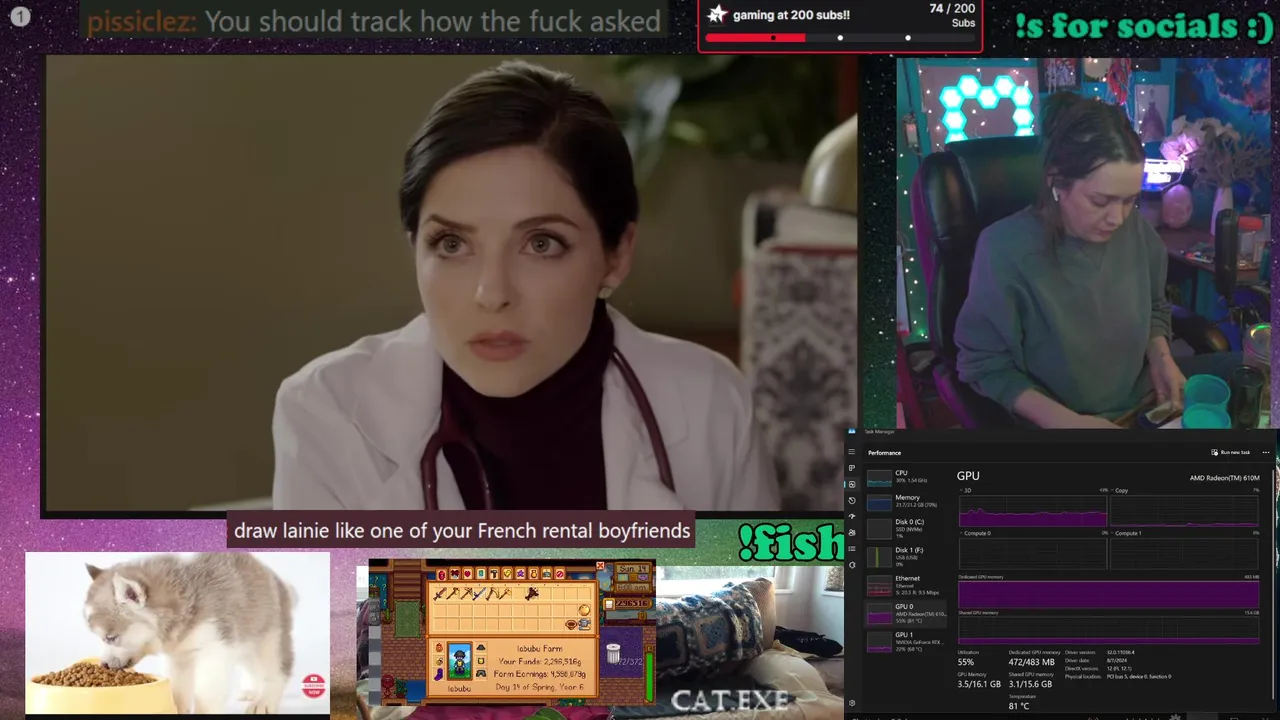Image resolution: width=1280 pixels, height=720 pixels.
Task: Click the streamer webcam feed
Action: (x=1083, y=243)
